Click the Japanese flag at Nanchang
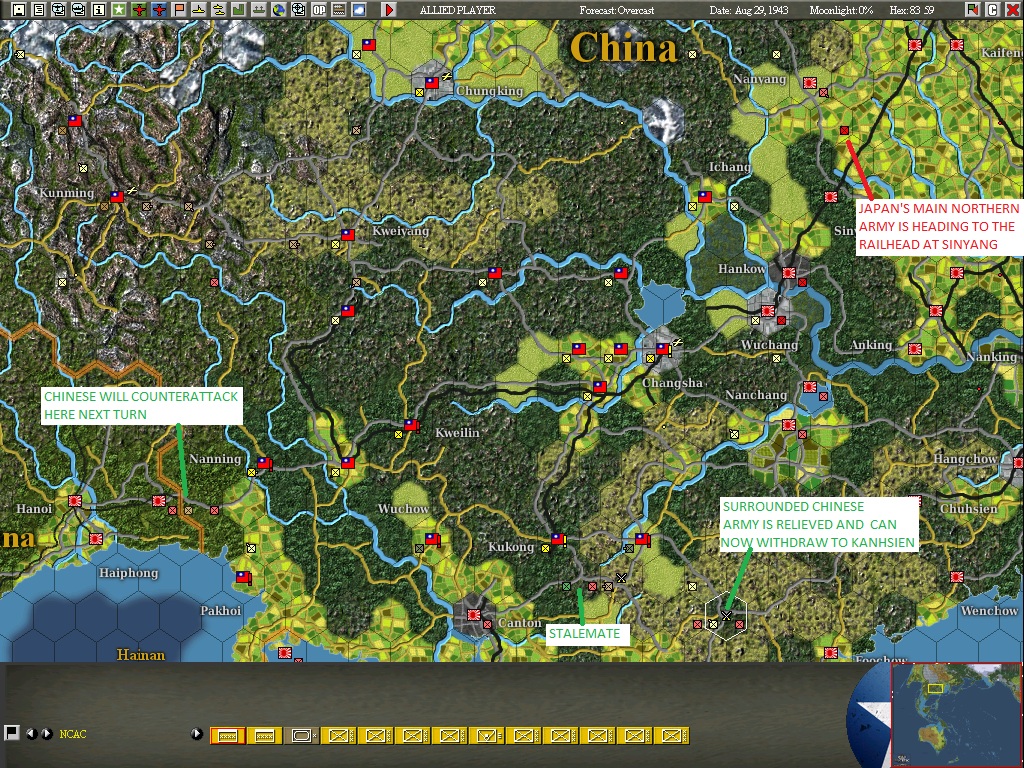The height and width of the screenshot is (768, 1024). point(810,387)
